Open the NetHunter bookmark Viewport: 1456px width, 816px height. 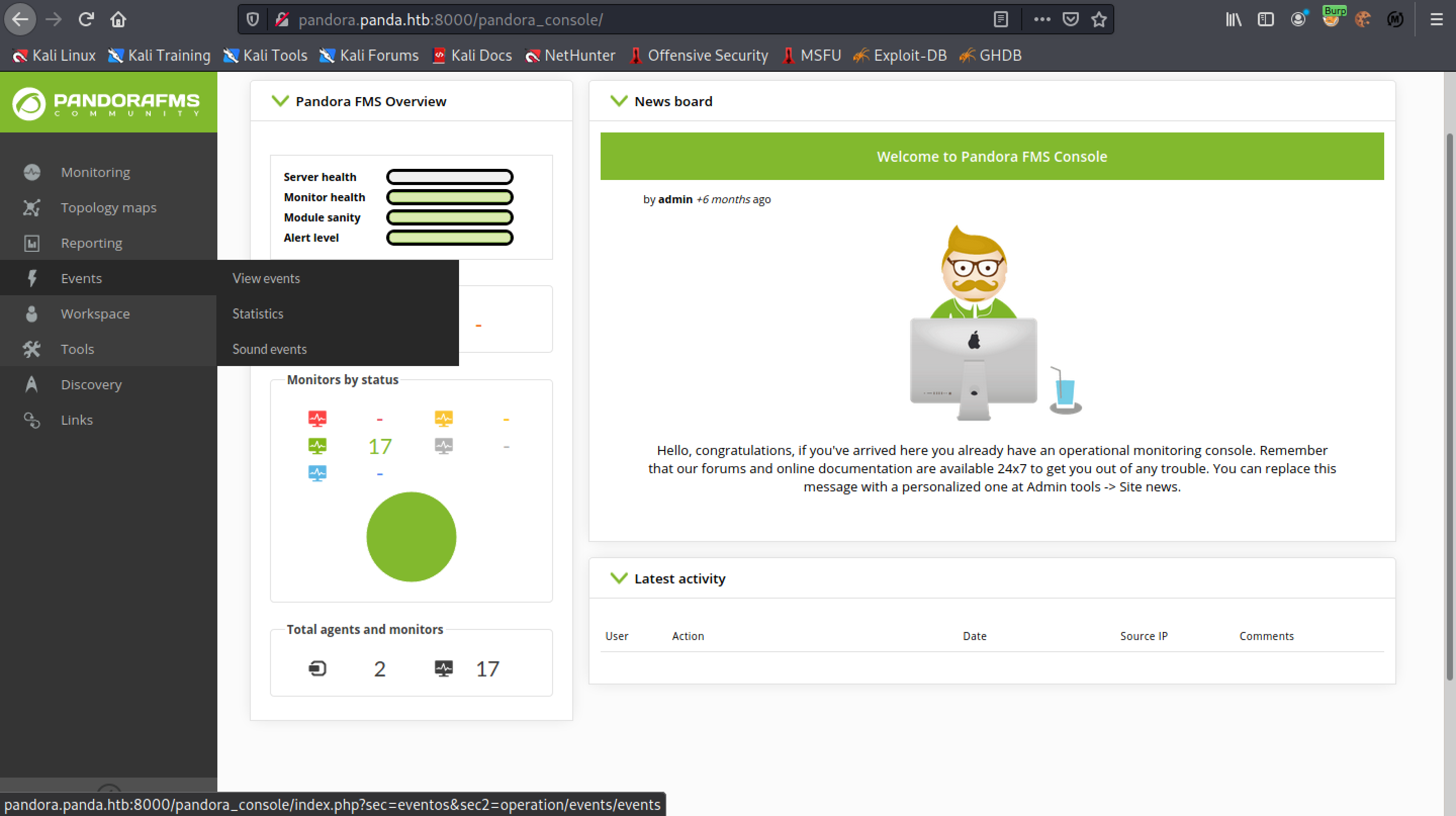pos(570,56)
